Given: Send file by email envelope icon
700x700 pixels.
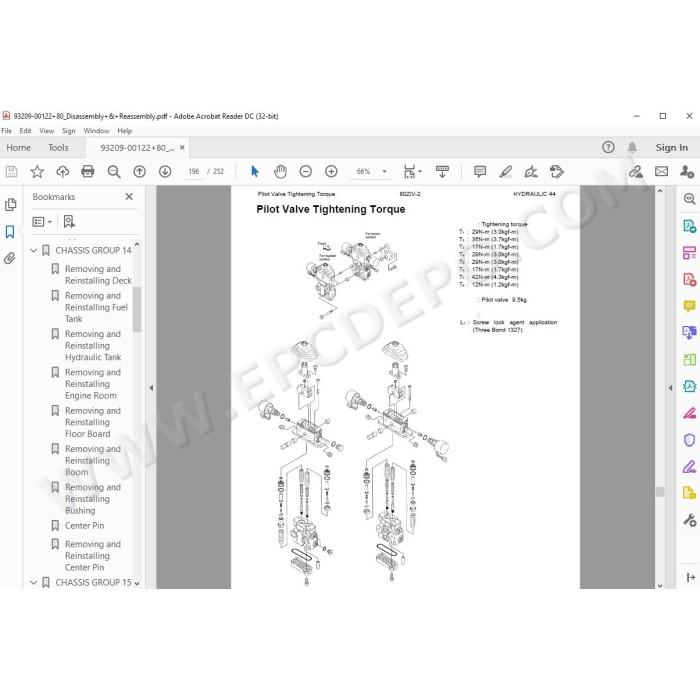Looking at the screenshot, I should (662, 171).
